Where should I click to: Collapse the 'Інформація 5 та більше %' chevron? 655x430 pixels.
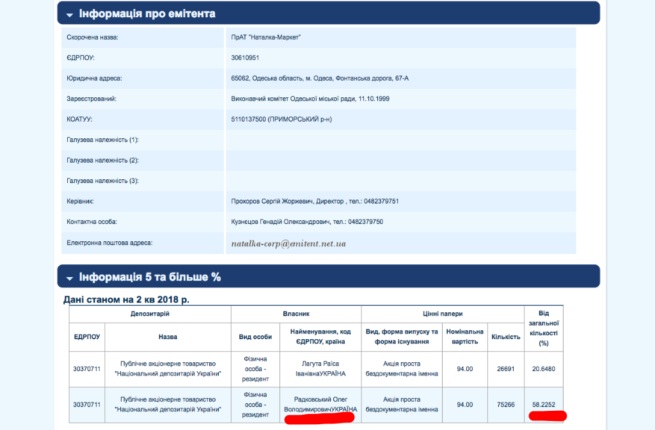pos(68,277)
